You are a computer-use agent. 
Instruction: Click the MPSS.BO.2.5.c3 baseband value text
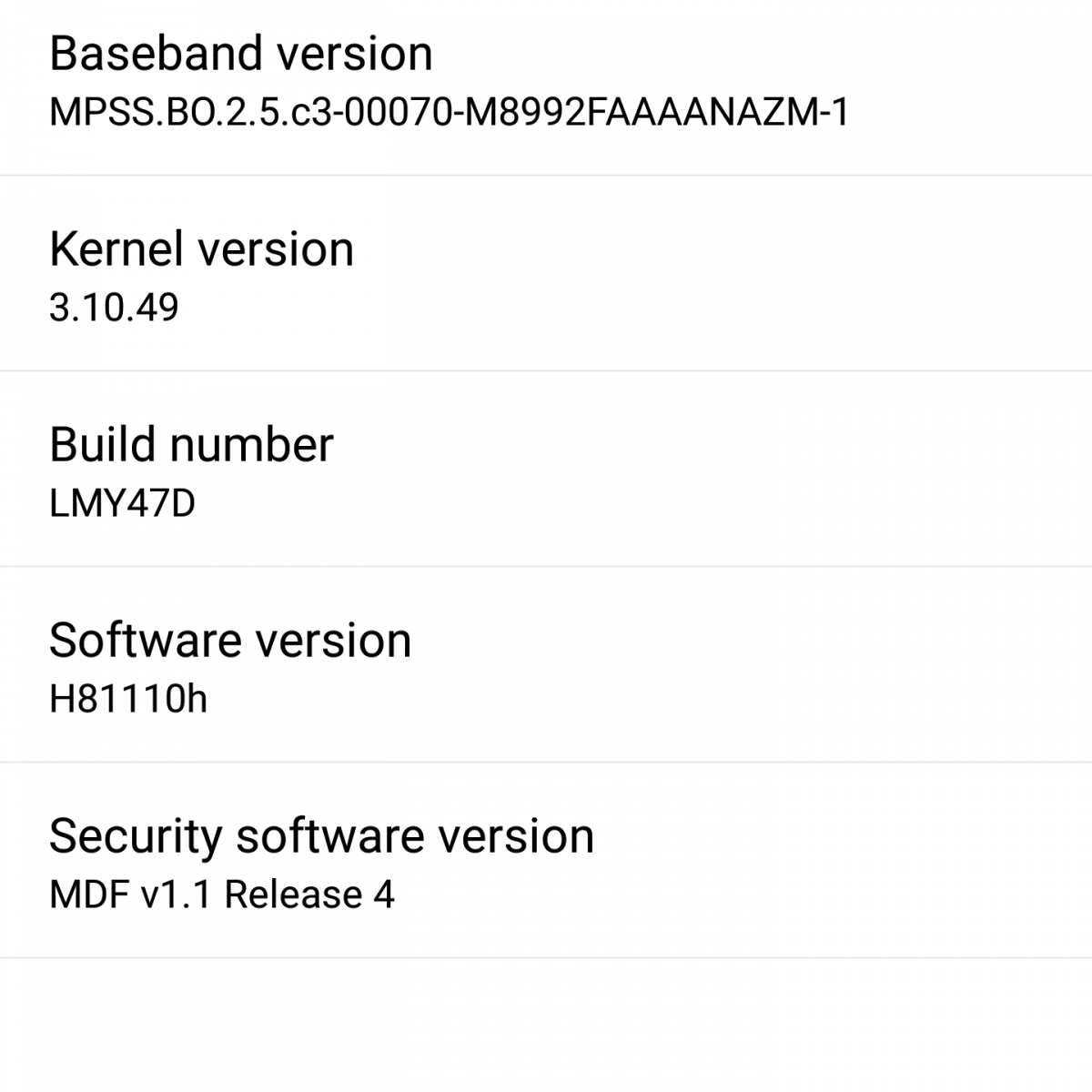pyautogui.click(x=448, y=112)
